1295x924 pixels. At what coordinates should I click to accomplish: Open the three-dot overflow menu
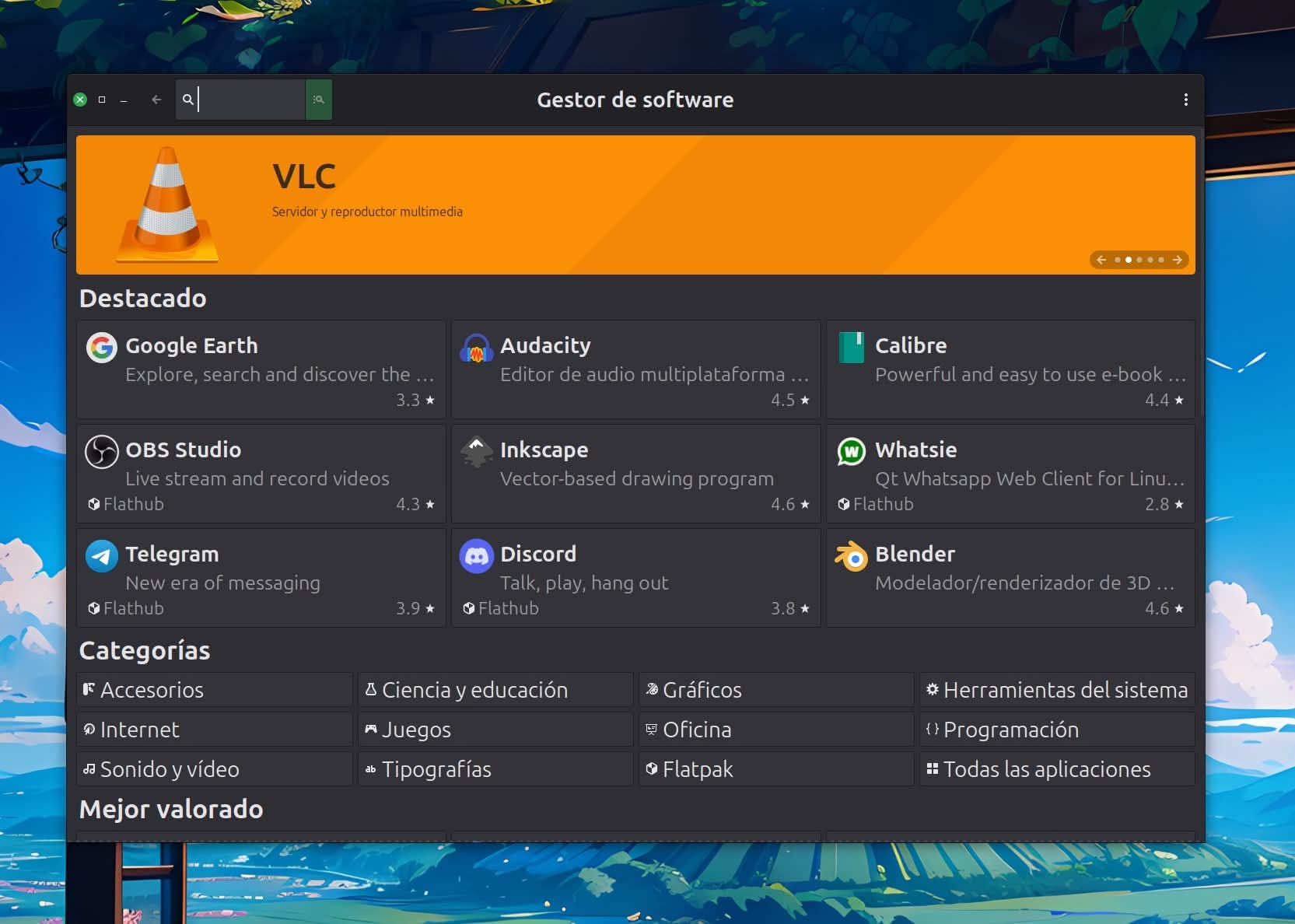1185,100
